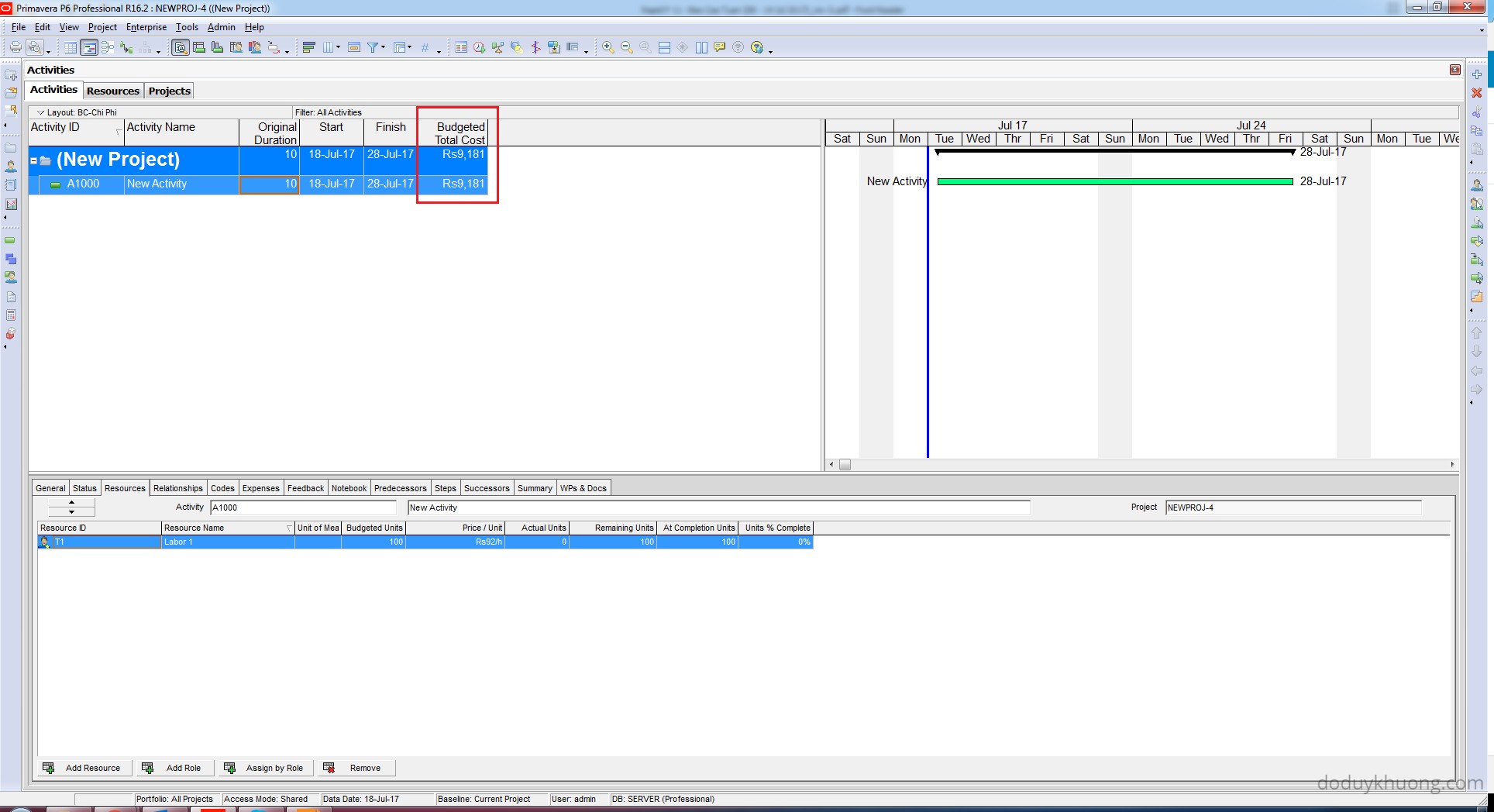Click the Add Resource button

pos(83,768)
